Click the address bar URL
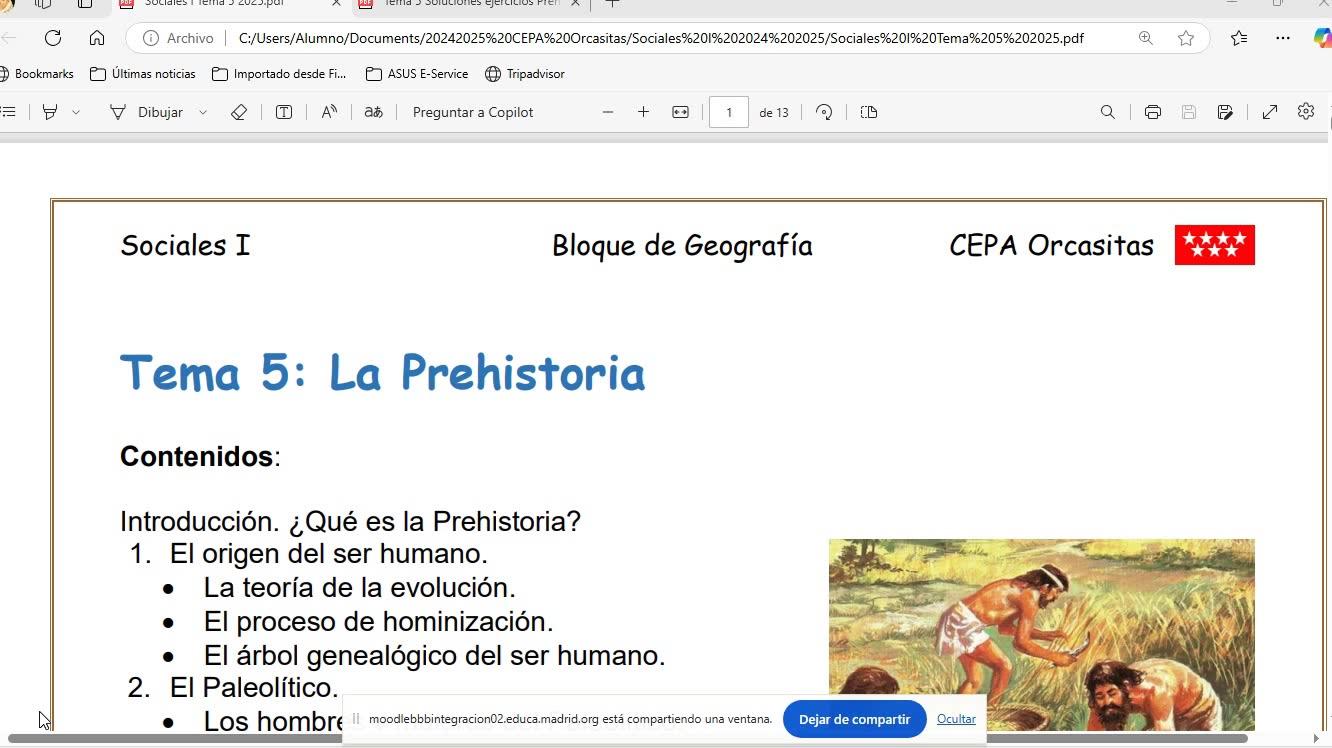1332x748 pixels. click(x=661, y=38)
